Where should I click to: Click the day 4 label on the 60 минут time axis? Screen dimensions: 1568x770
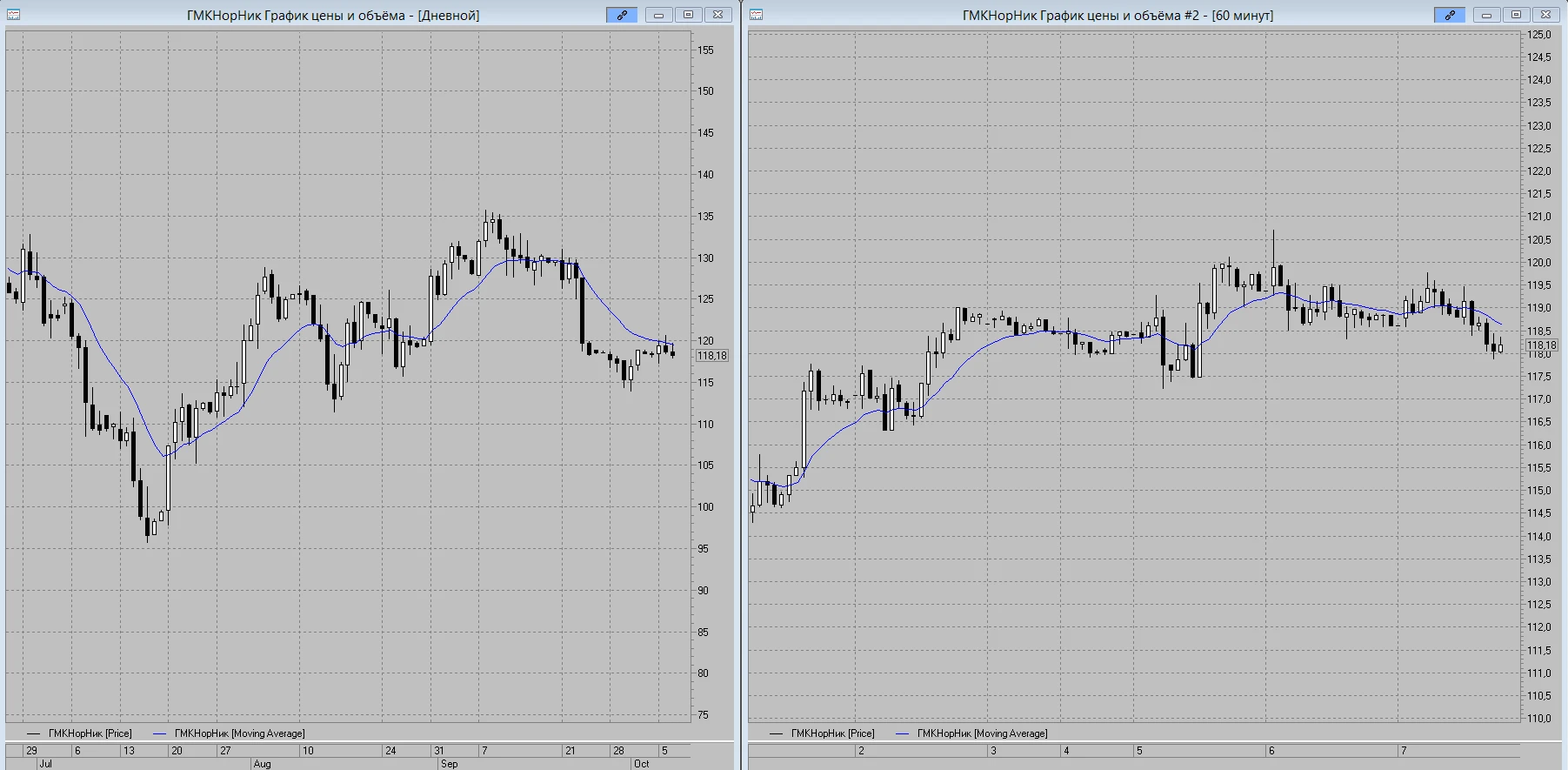pos(1066,751)
